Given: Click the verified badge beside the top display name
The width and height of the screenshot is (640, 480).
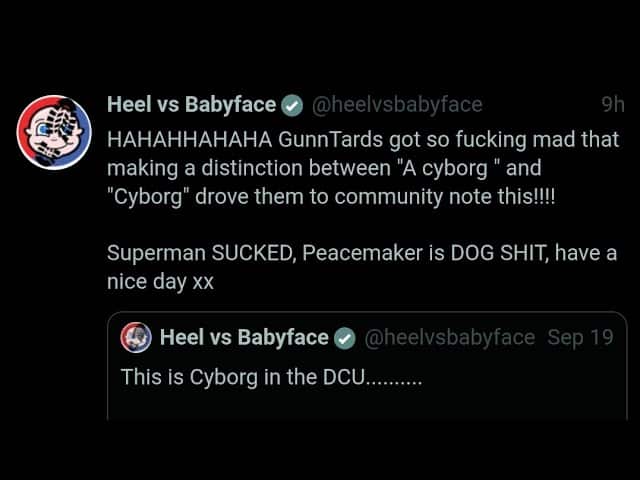Looking at the screenshot, I should click(x=292, y=105).
